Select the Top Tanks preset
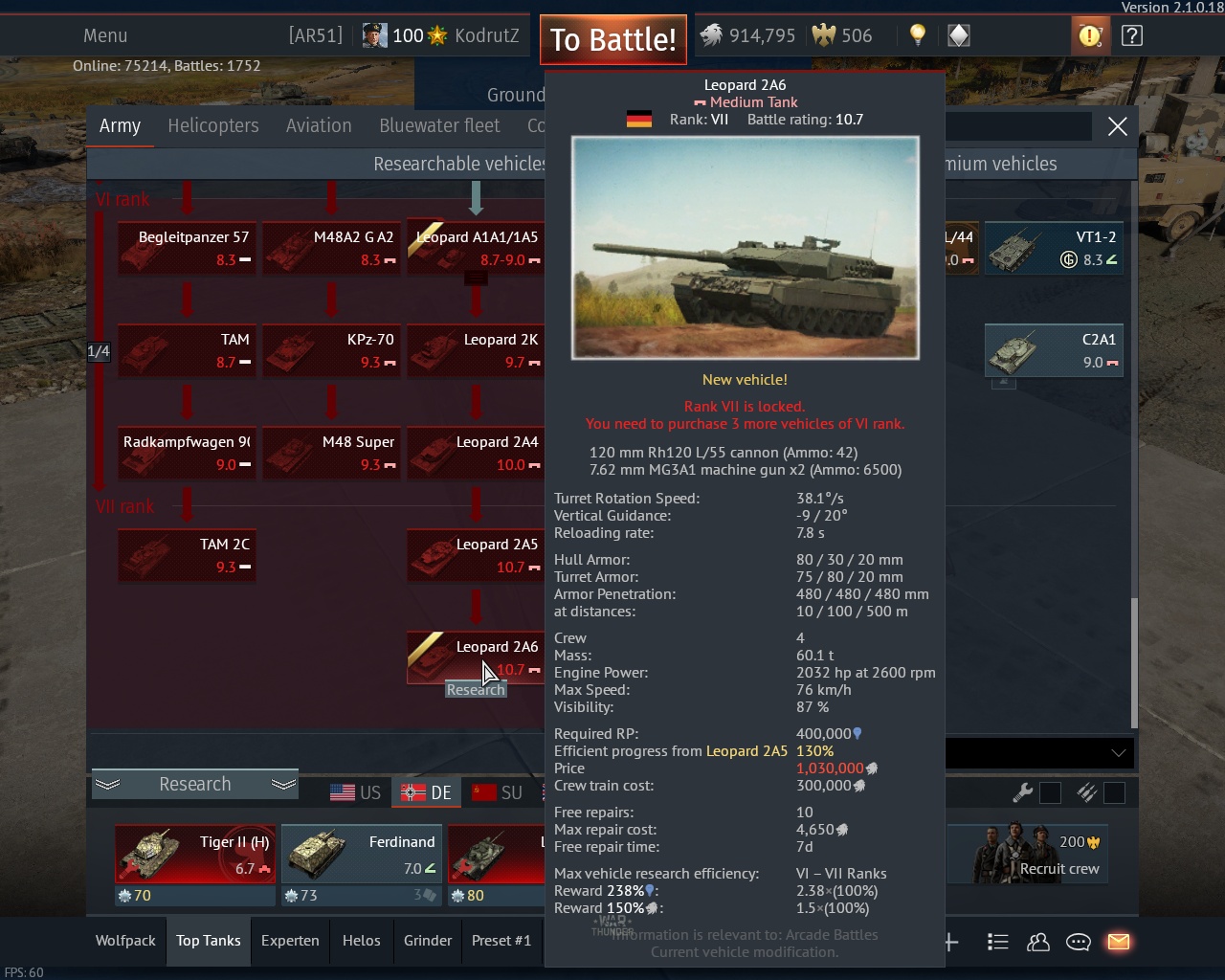 point(209,941)
